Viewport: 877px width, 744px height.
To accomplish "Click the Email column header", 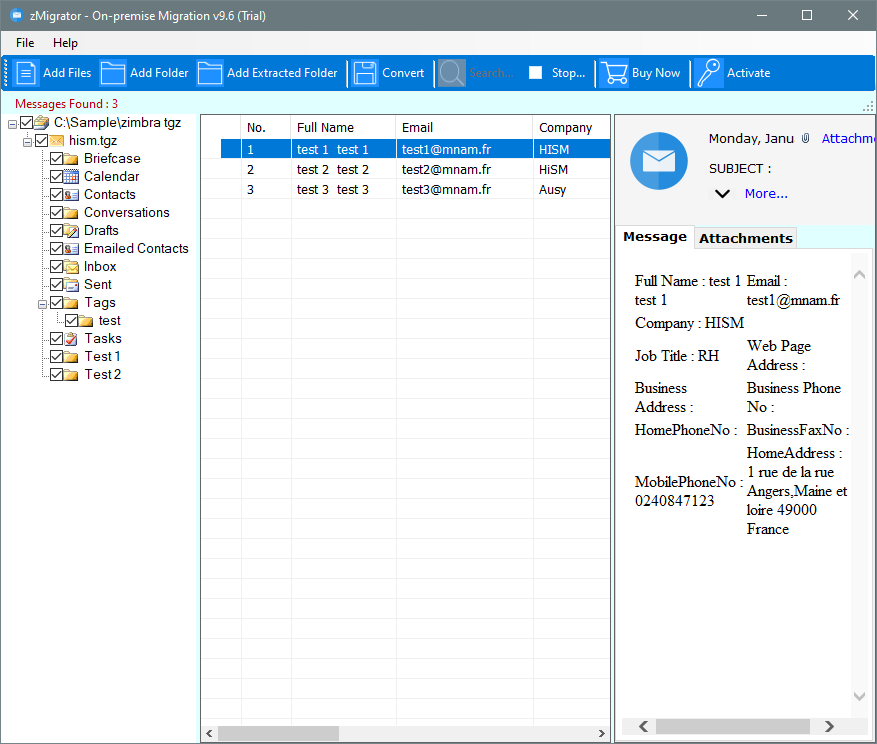I will (x=464, y=128).
